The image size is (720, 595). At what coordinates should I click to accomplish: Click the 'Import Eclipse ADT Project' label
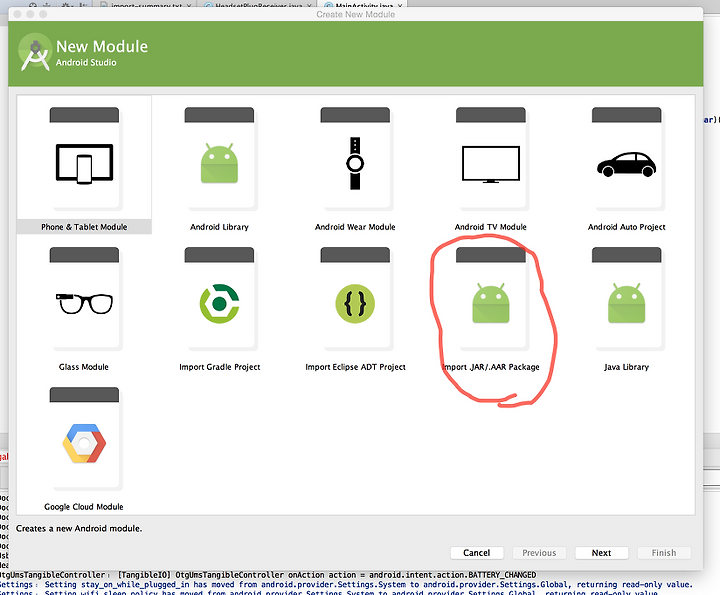point(355,367)
